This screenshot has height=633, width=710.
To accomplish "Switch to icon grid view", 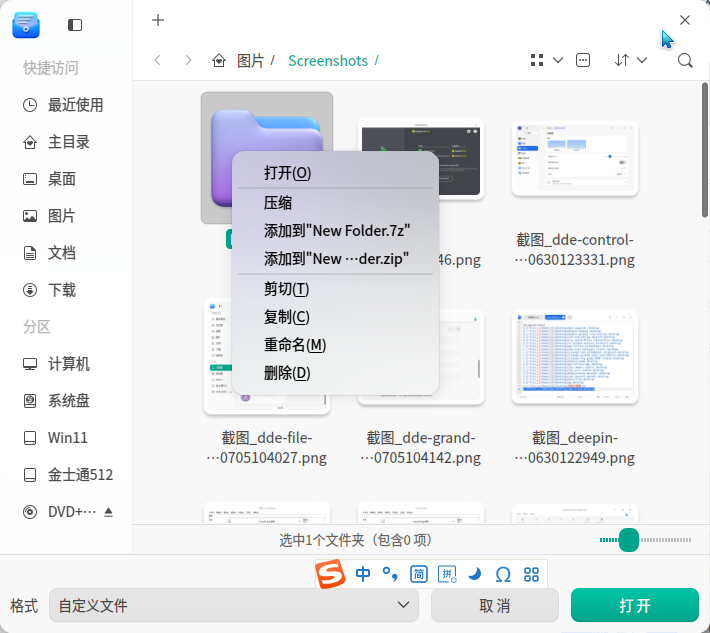I will pyautogui.click(x=537, y=60).
